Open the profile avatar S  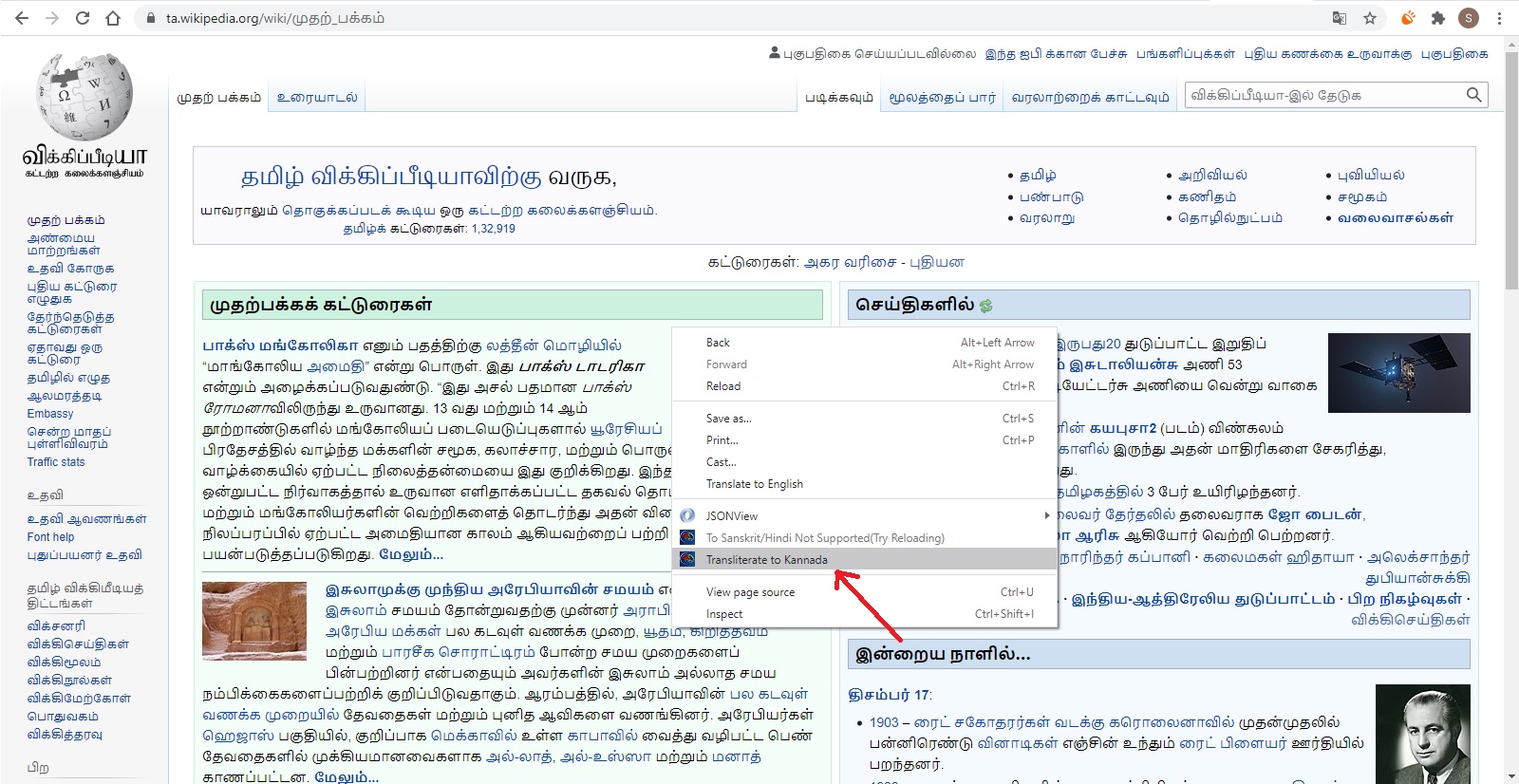tap(1469, 18)
